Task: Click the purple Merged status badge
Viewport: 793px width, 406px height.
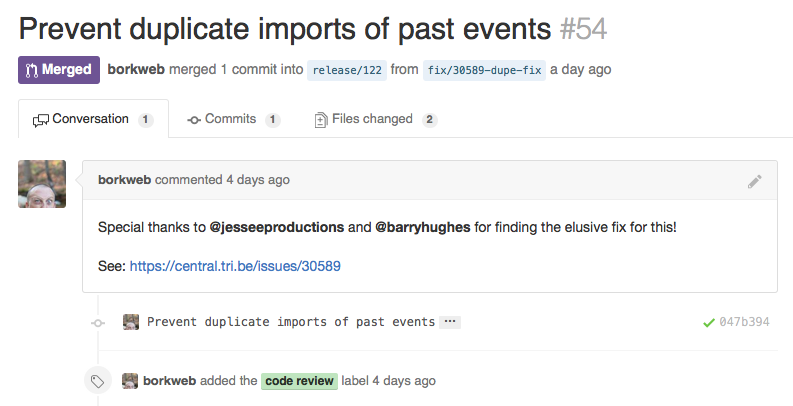Action: (x=59, y=70)
